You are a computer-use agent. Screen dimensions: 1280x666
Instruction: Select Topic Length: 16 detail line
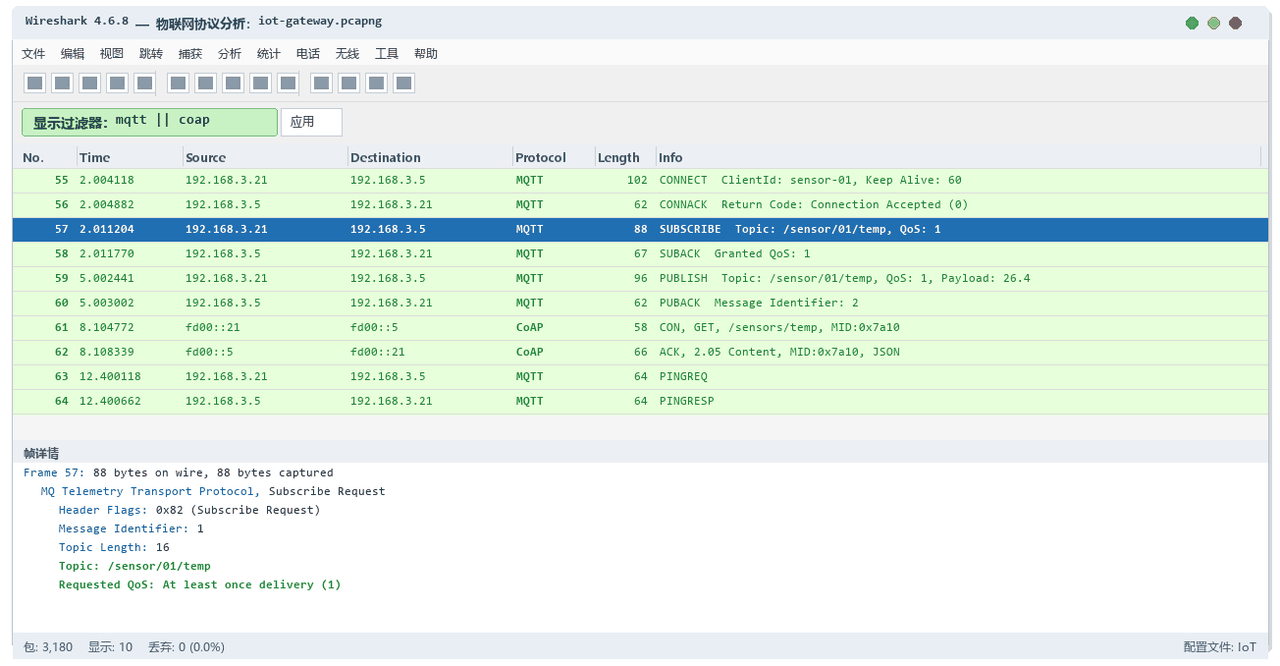coord(114,547)
